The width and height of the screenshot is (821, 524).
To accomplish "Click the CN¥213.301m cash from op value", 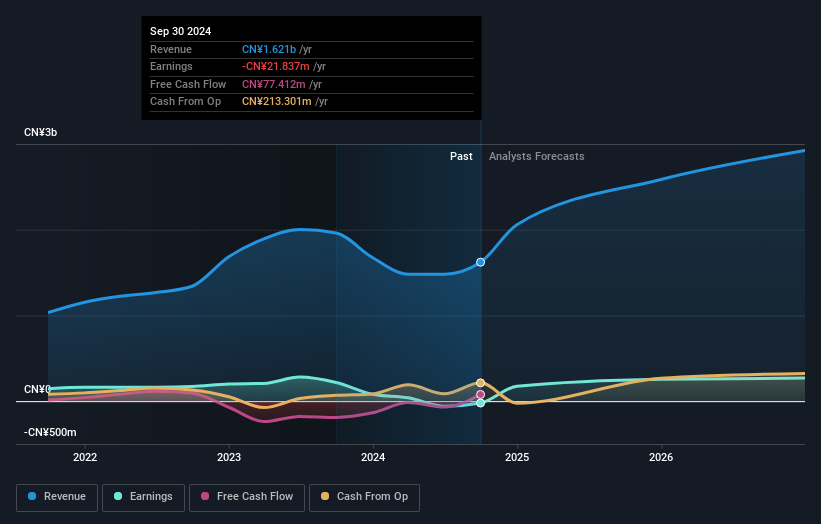I will click(x=276, y=102).
